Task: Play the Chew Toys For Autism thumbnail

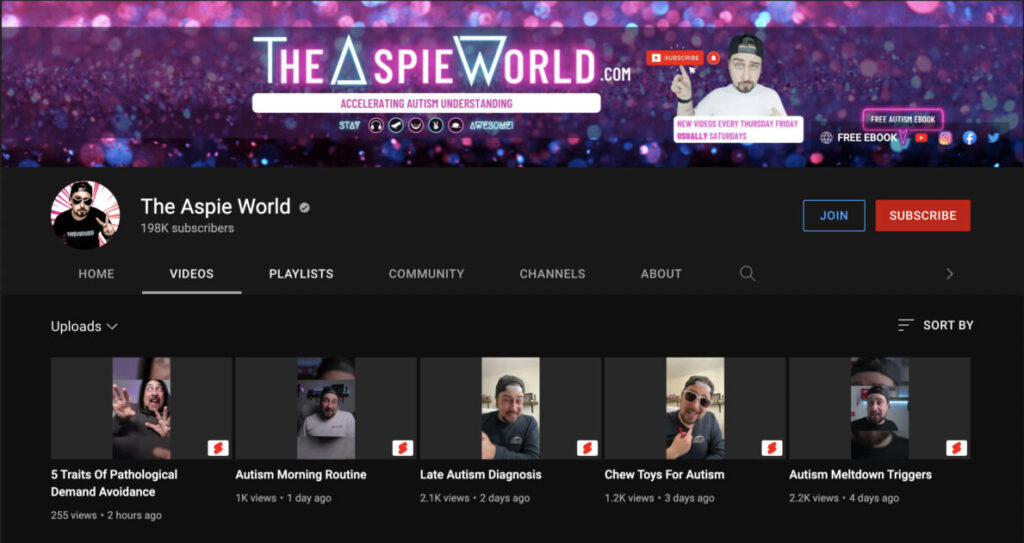Action: (x=695, y=408)
